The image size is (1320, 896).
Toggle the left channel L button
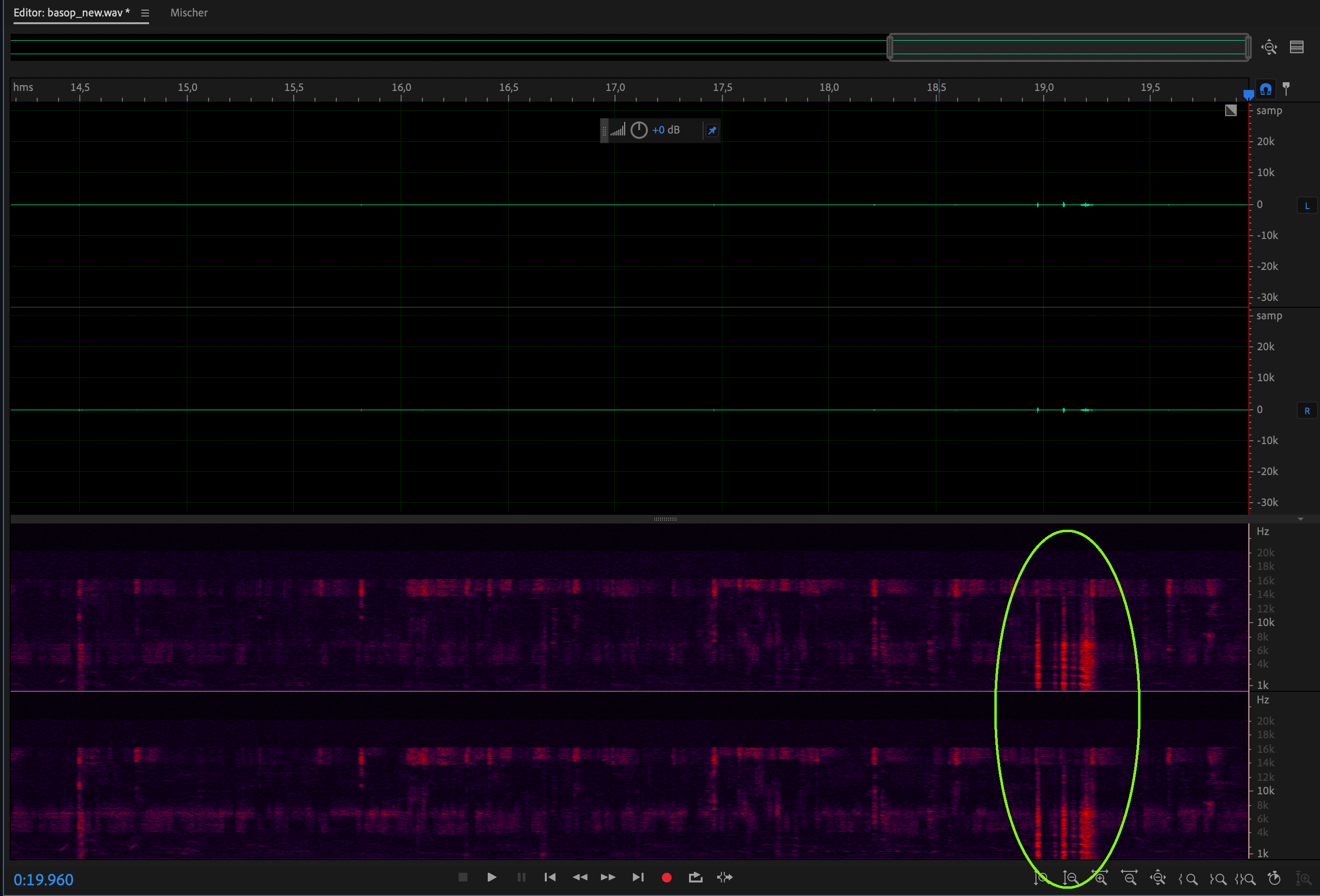click(x=1307, y=206)
